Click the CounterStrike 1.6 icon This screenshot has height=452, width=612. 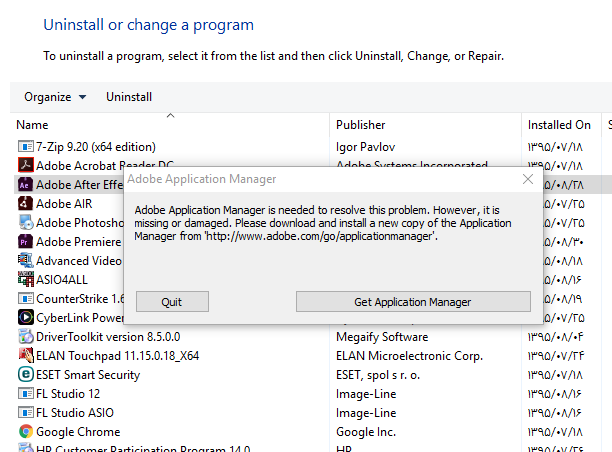(x=26, y=299)
